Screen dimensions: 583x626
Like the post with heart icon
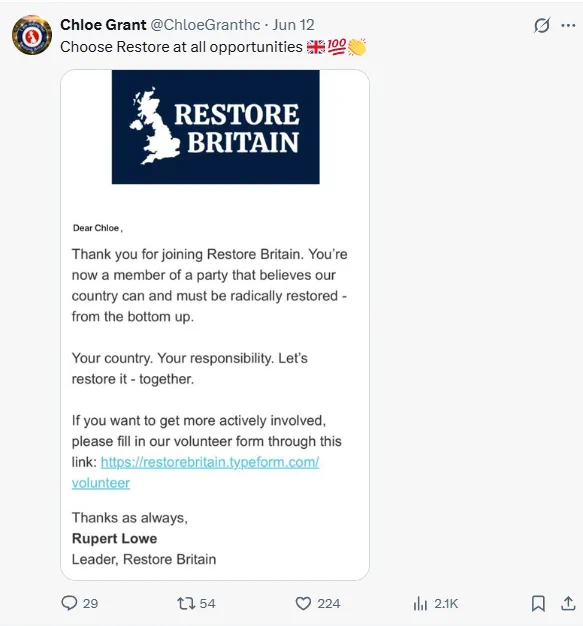click(x=303, y=603)
